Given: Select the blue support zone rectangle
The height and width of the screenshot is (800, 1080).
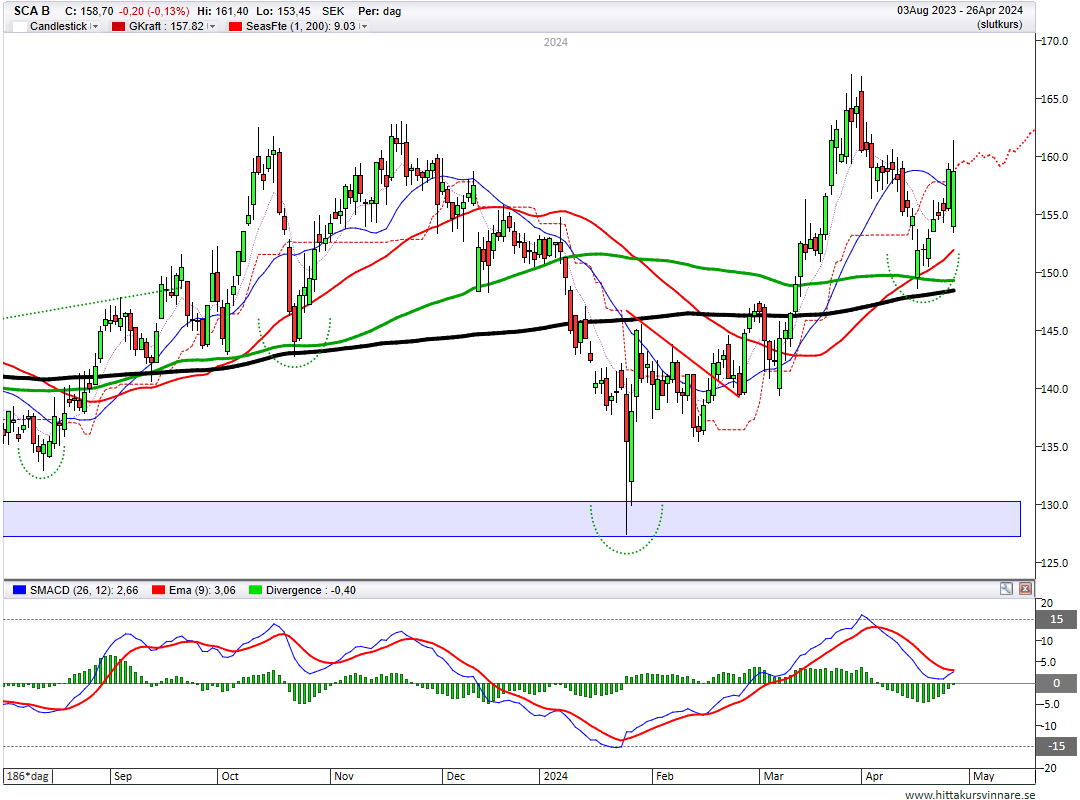Looking at the screenshot, I should point(512,519).
